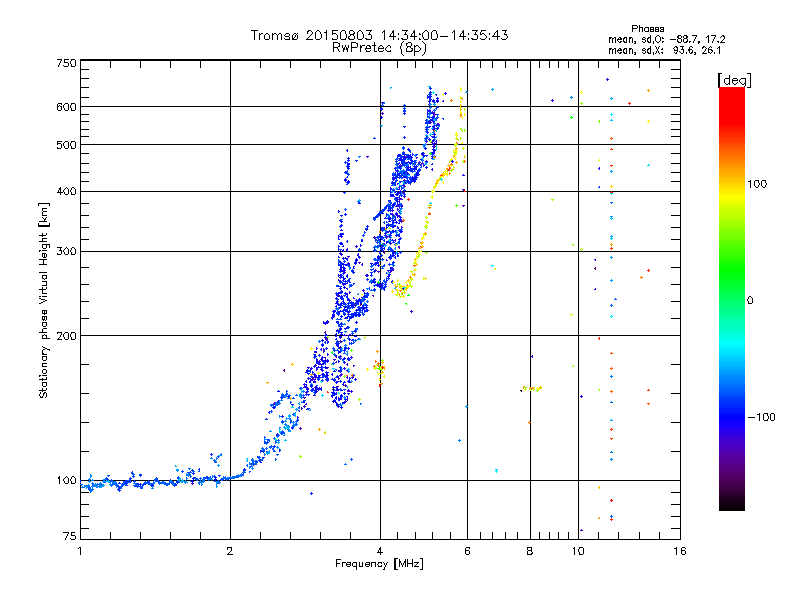Click the x-axis tick label '4'
Viewport: 800px width, 600px height.
coord(380,551)
